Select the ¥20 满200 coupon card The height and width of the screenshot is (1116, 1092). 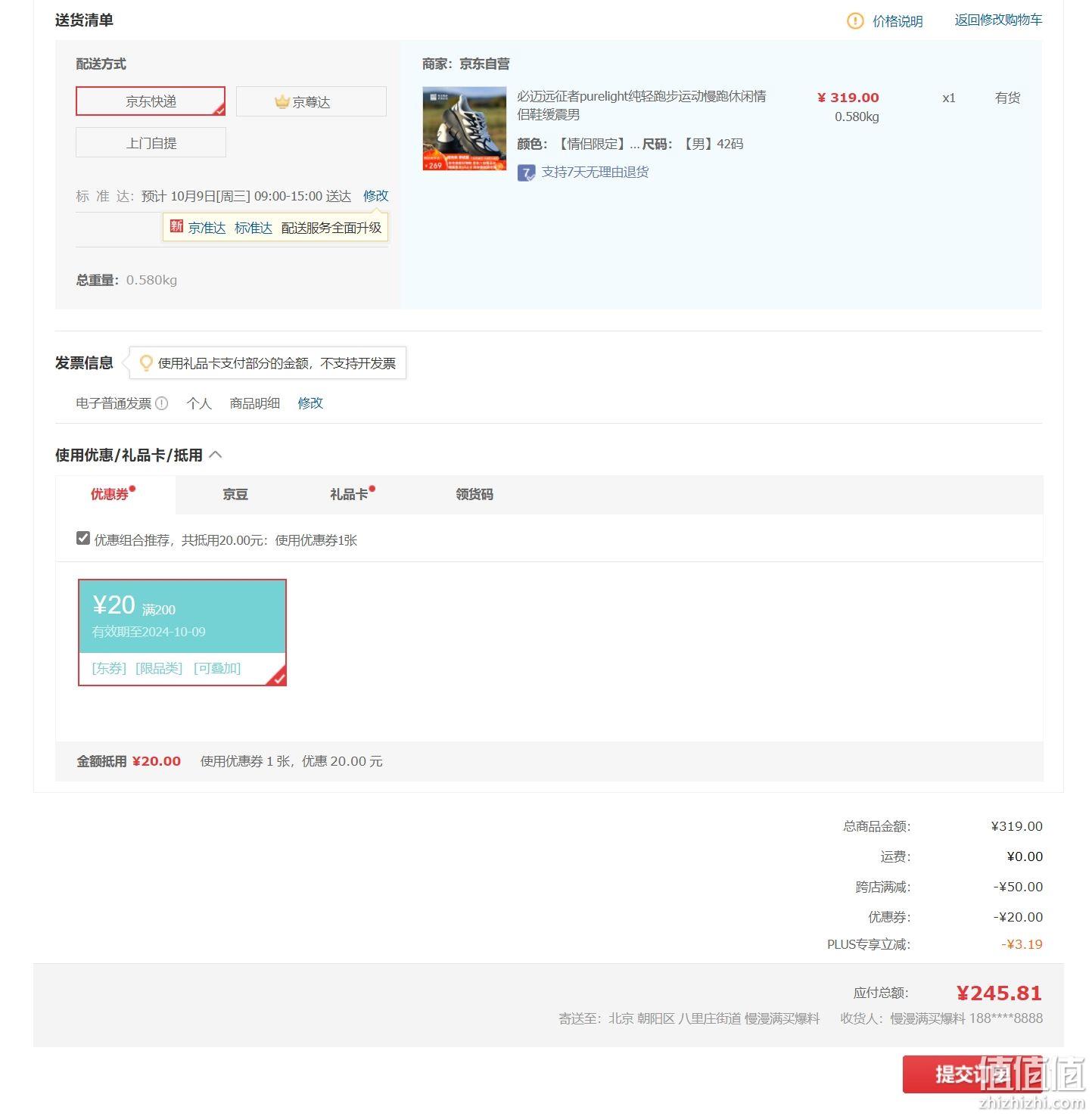pos(182,633)
